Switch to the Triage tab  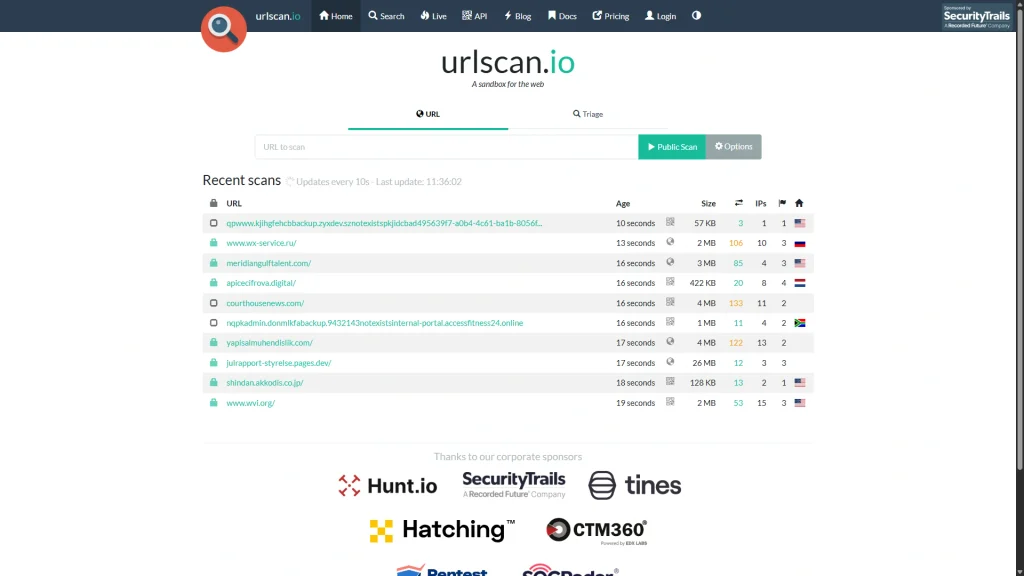tap(588, 114)
